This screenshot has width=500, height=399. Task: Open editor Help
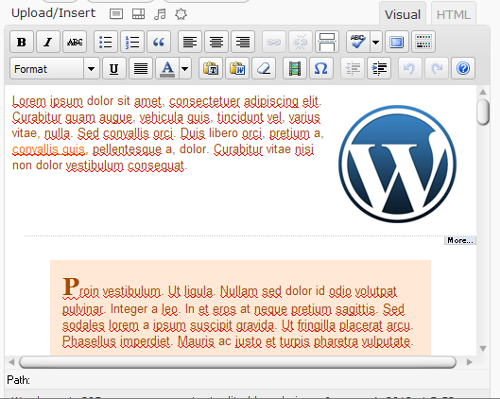463,69
